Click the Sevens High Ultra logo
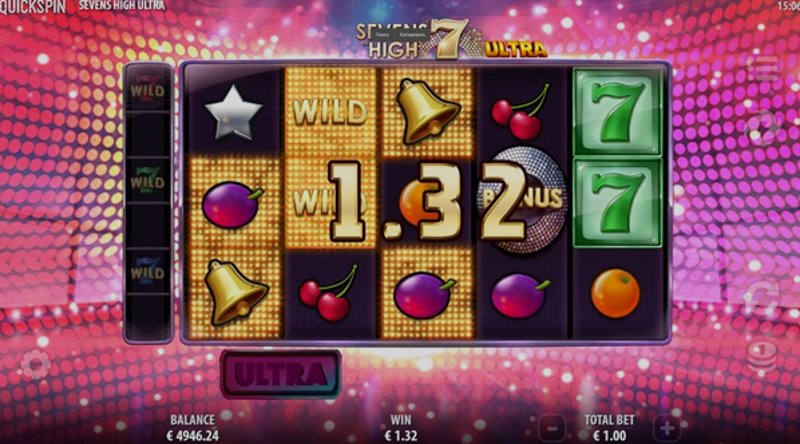Viewport: 800px width, 444px height. coord(451,40)
